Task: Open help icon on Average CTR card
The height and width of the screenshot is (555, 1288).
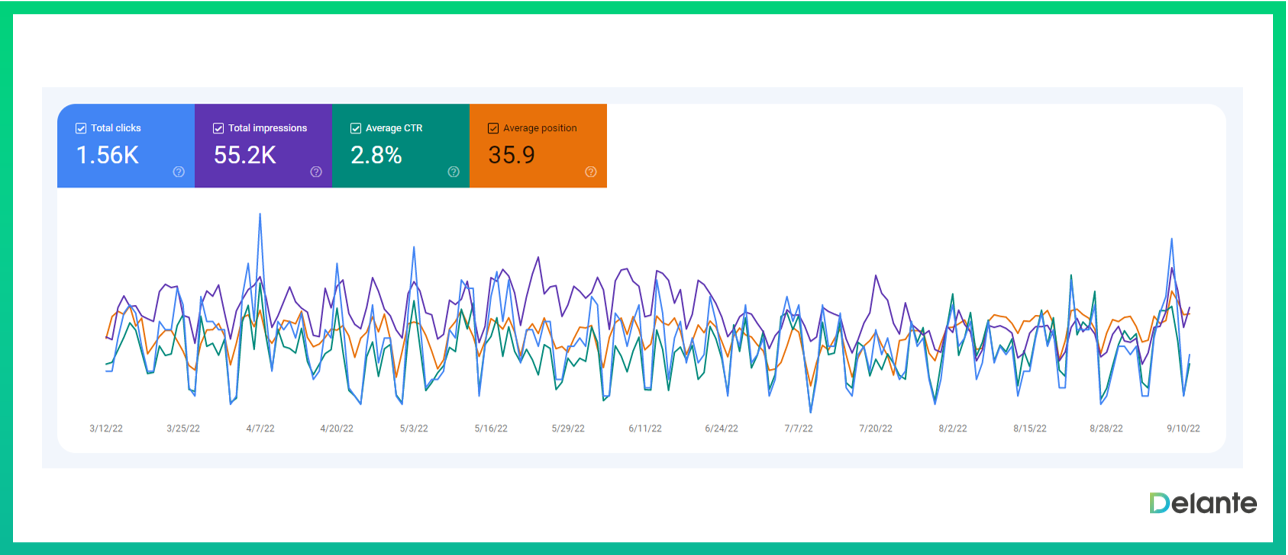Action: click(453, 172)
